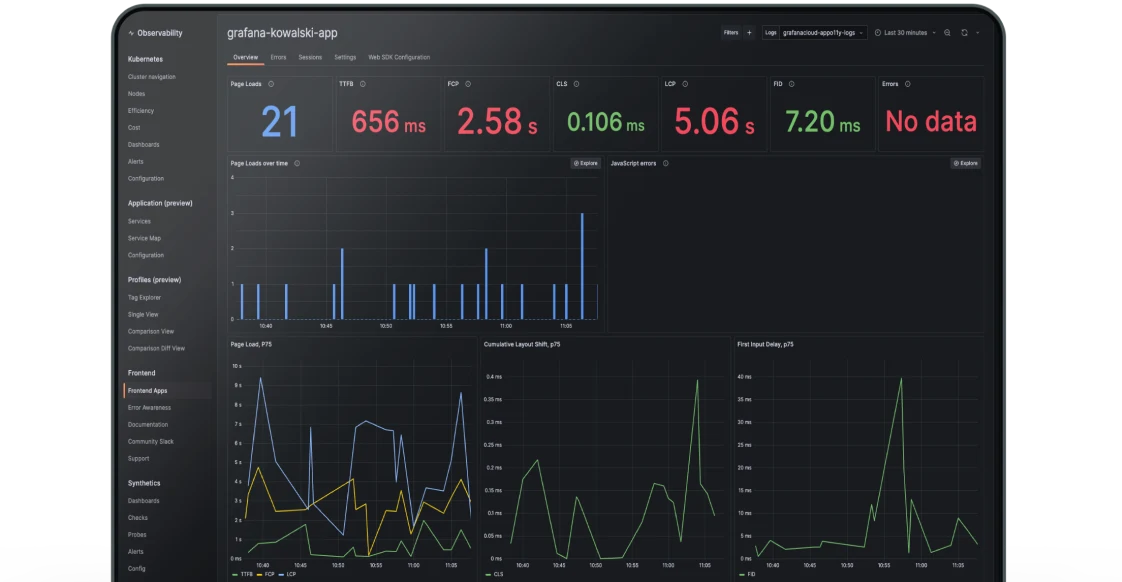Open Comparison Diff View in the sidebar
The image size is (1122, 582).
click(x=157, y=349)
